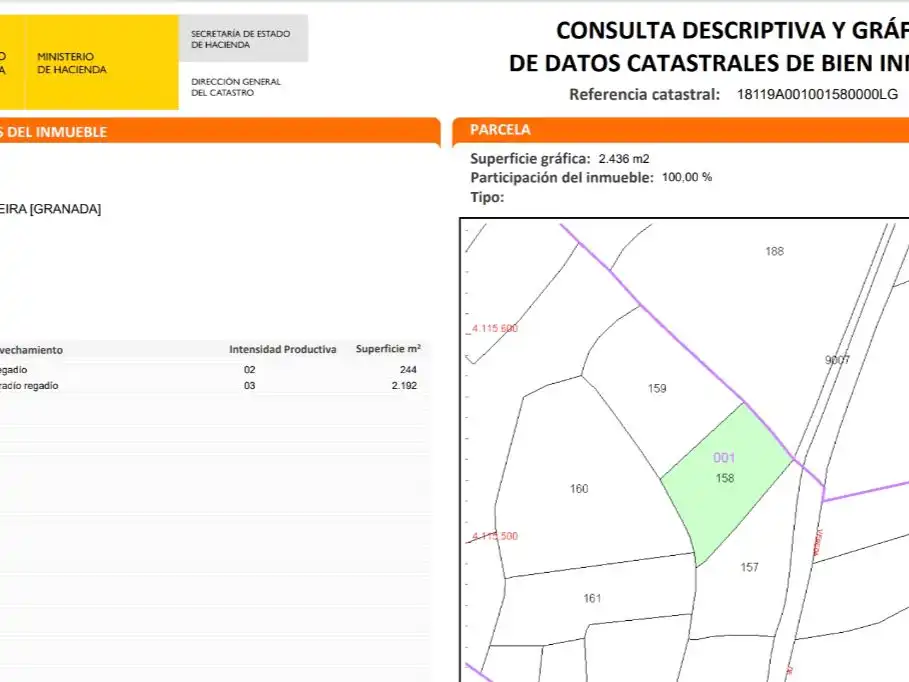The width and height of the screenshot is (909, 682).
Task: Click parcel 188 at the top of map
Action: 774,251
